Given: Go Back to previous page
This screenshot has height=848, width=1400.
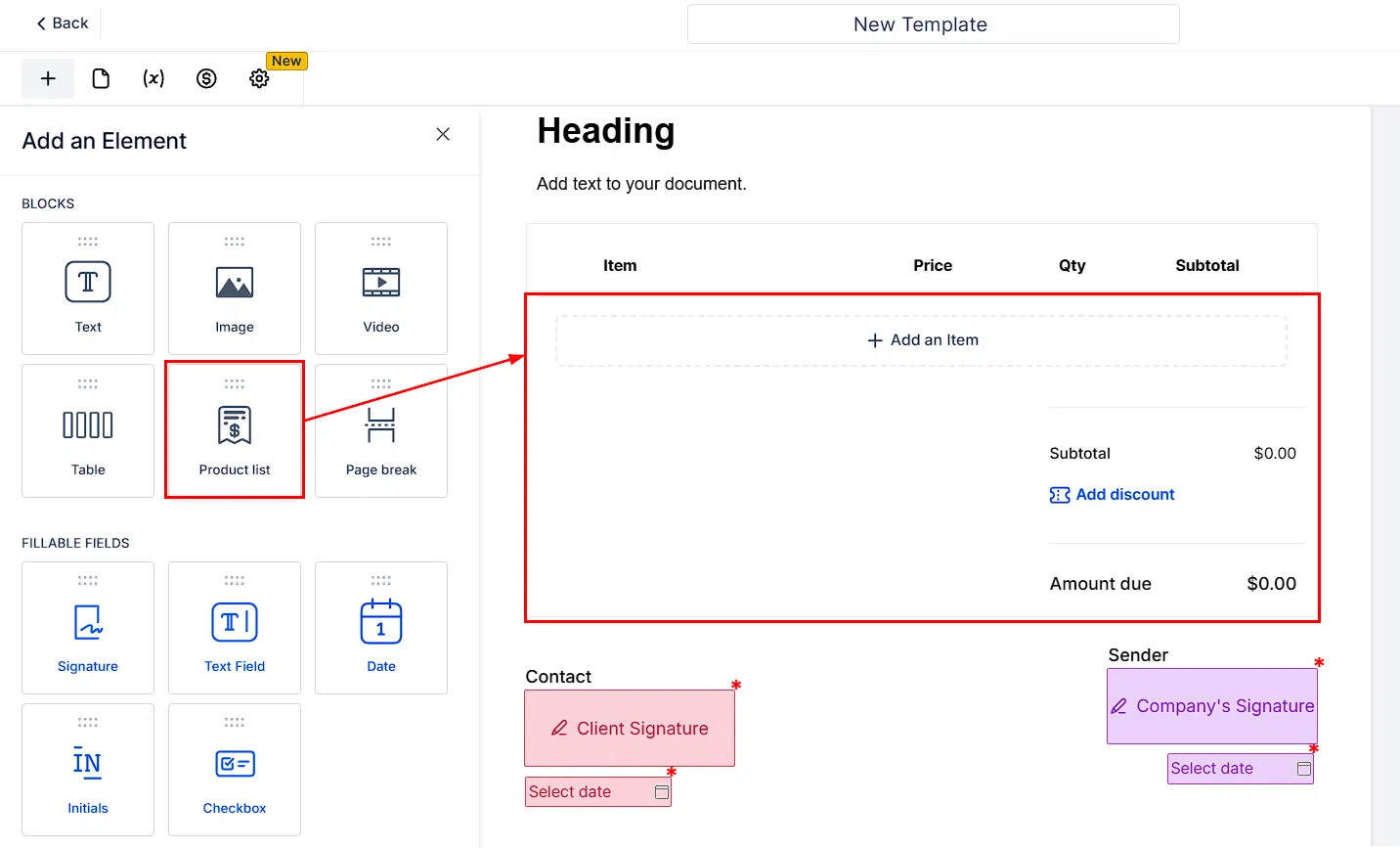Looking at the screenshot, I should click(62, 23).
